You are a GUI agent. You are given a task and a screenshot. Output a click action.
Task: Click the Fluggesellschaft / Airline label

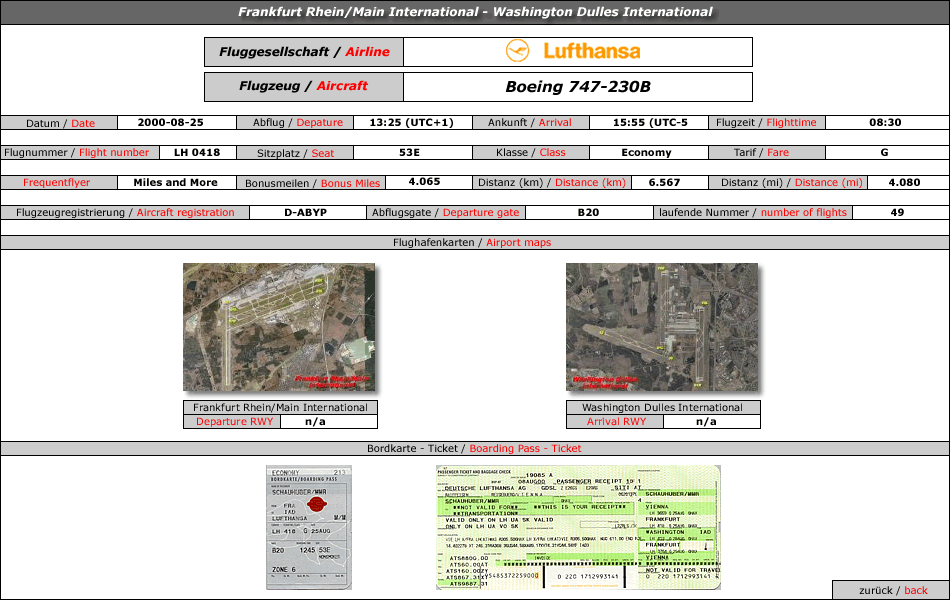click(x=304, y=52)
